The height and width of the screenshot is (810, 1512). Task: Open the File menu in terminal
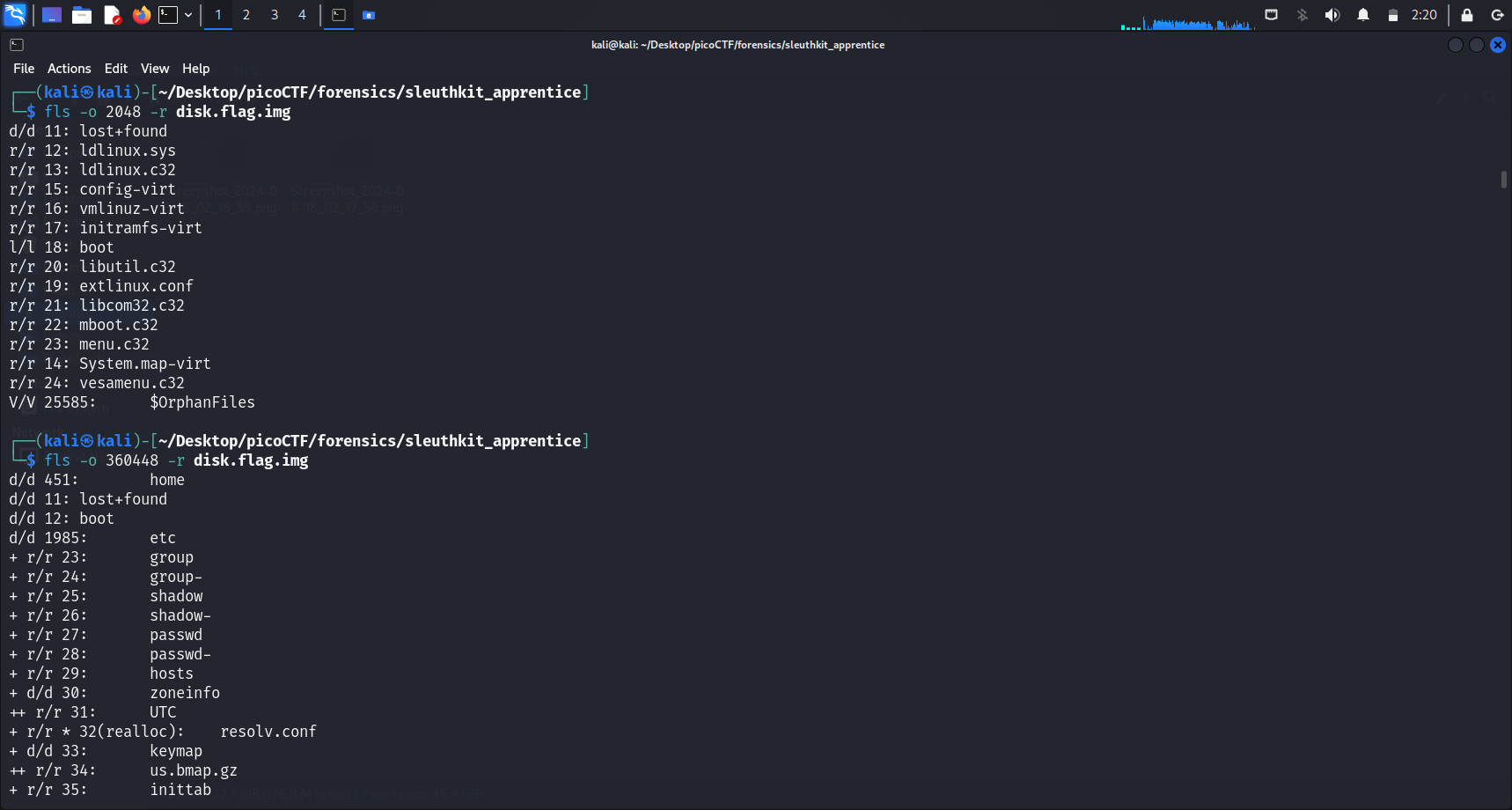tap(24, 69)
